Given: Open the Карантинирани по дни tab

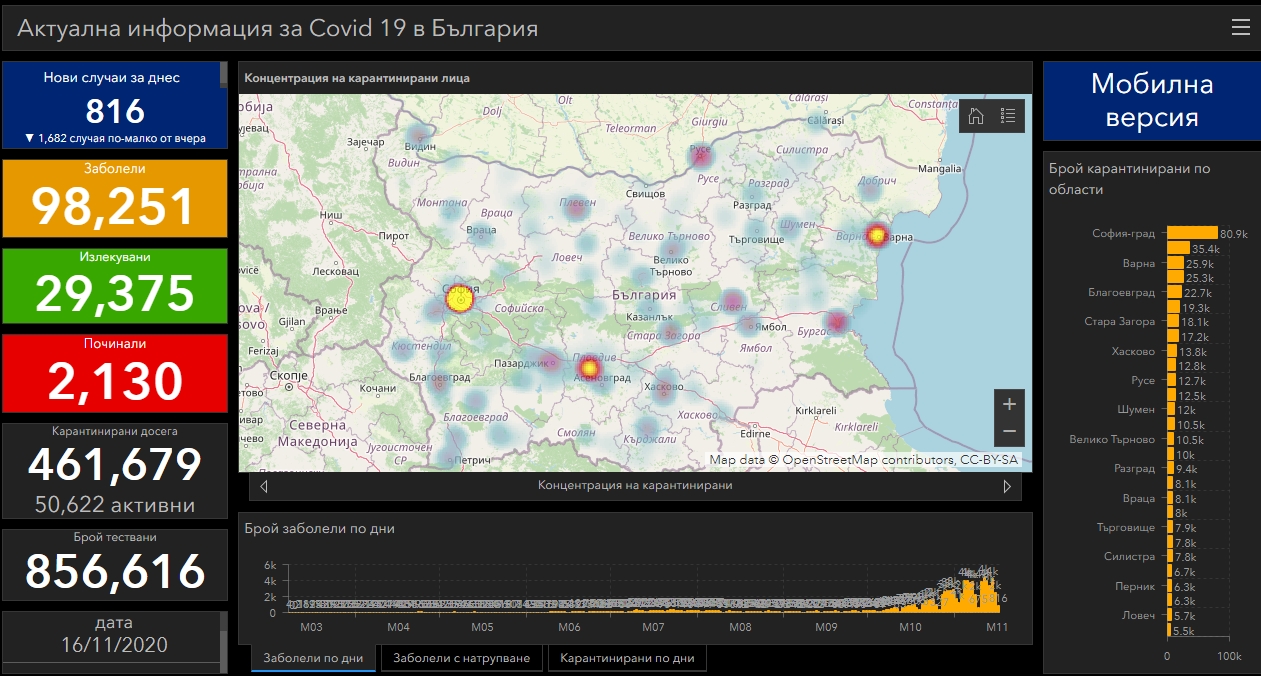Looking at the screenshot, I should pos(627,658).
